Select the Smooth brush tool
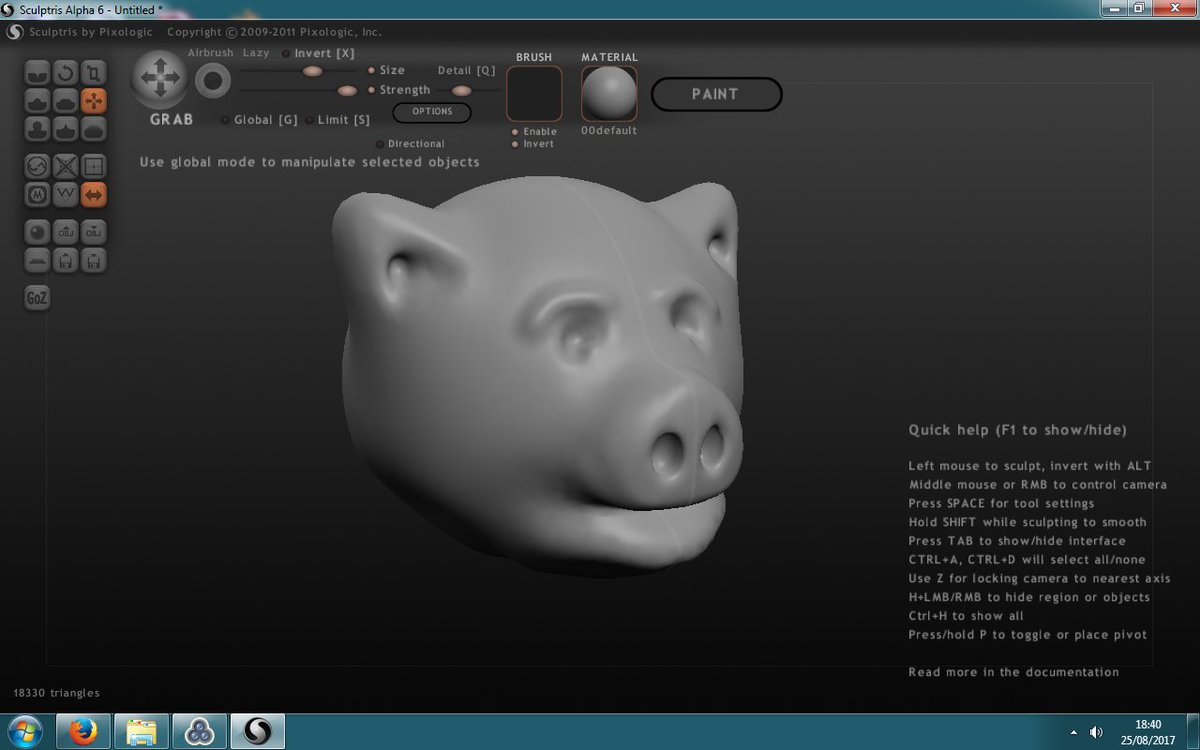 click(x=94, y=129)
